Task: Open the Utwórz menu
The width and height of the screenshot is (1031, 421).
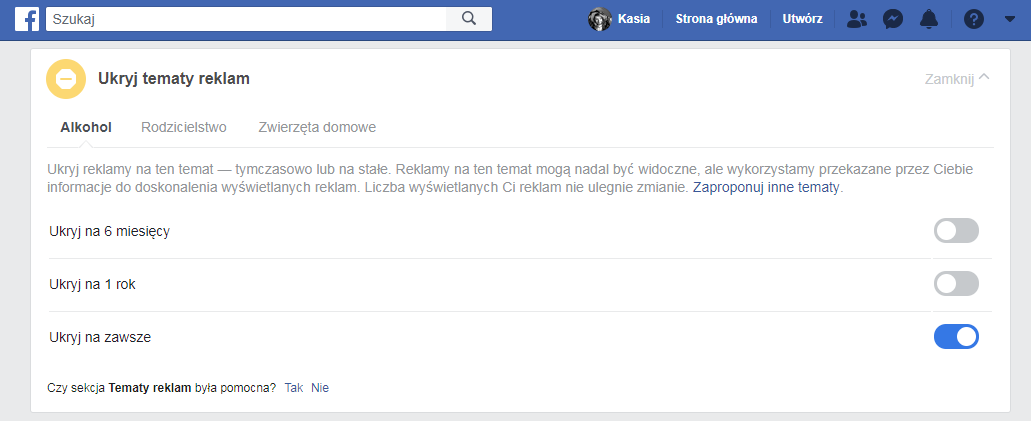Action: point(802,19)
